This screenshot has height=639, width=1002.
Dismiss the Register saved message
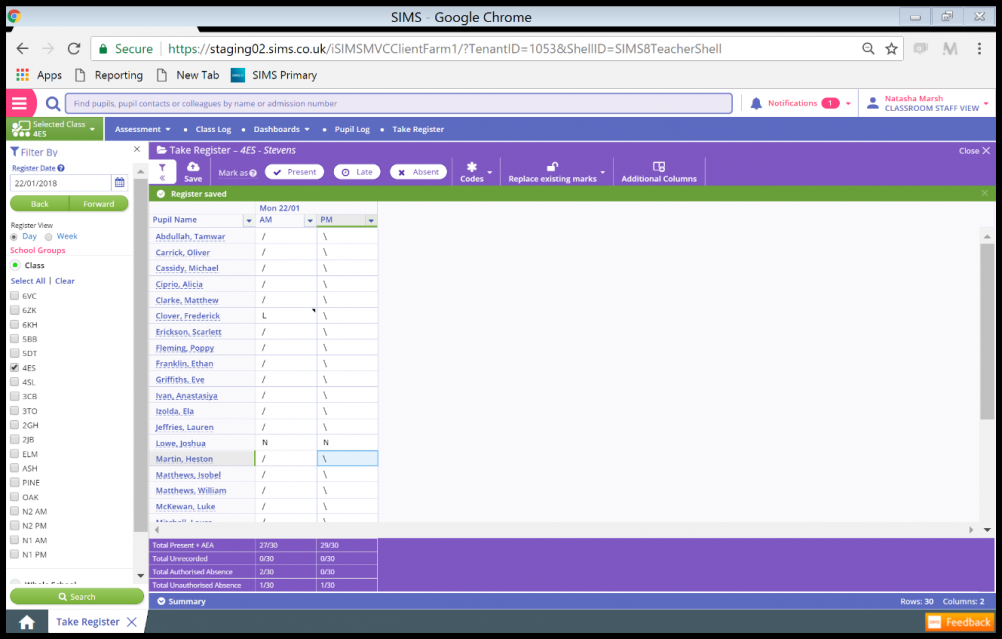pos(984,193)
